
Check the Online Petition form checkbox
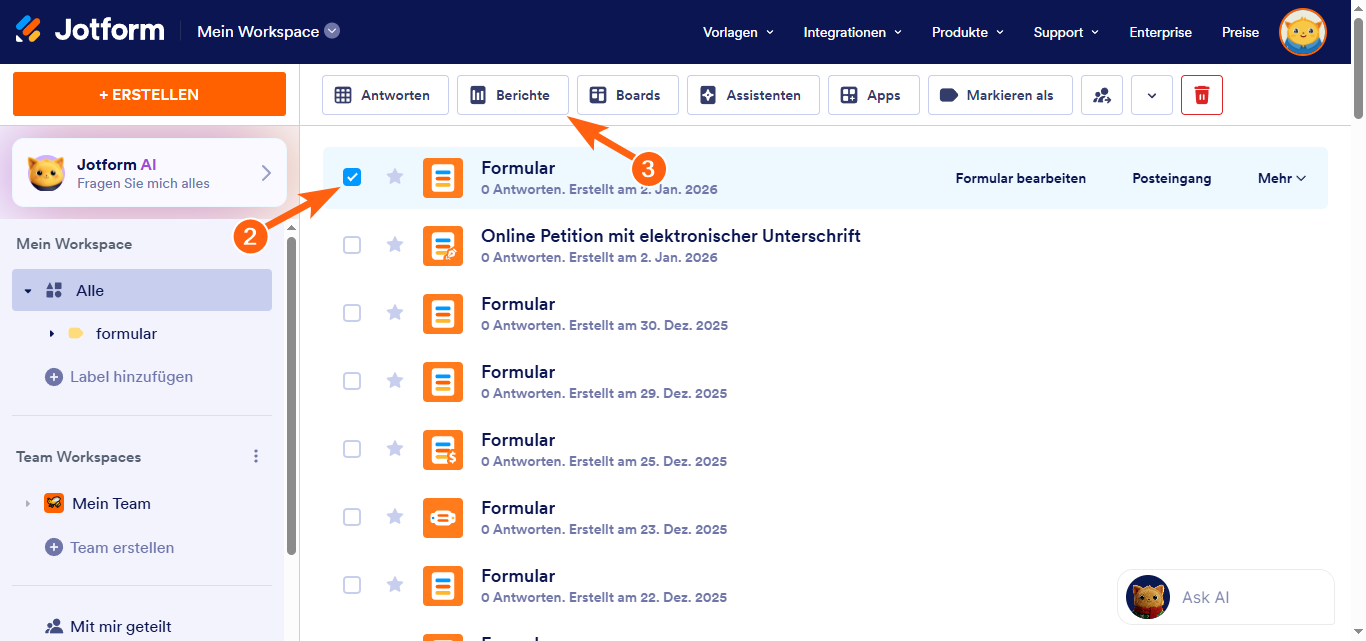click(x=352, y=245)
